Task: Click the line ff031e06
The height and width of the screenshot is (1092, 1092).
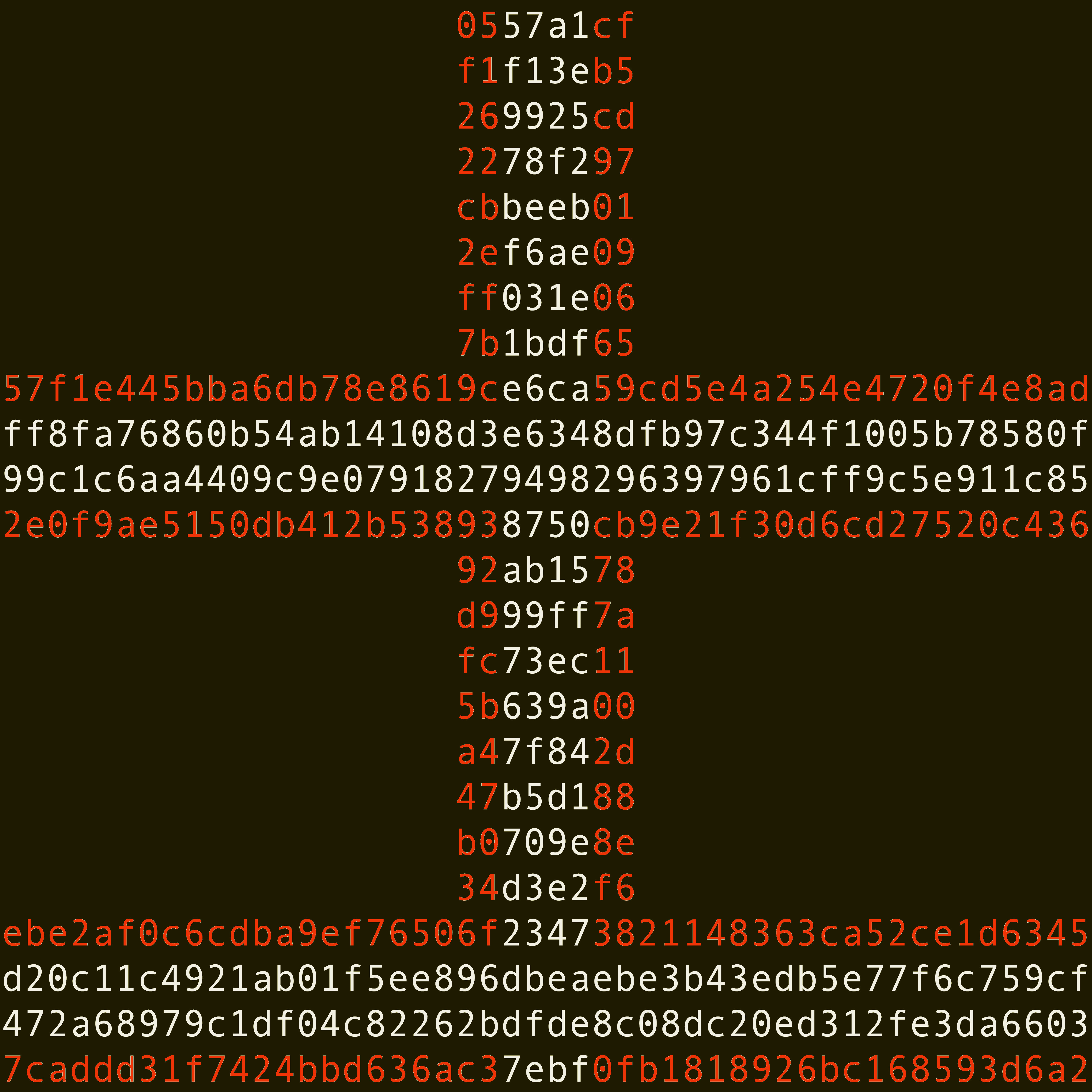Action: pos(546,298)
